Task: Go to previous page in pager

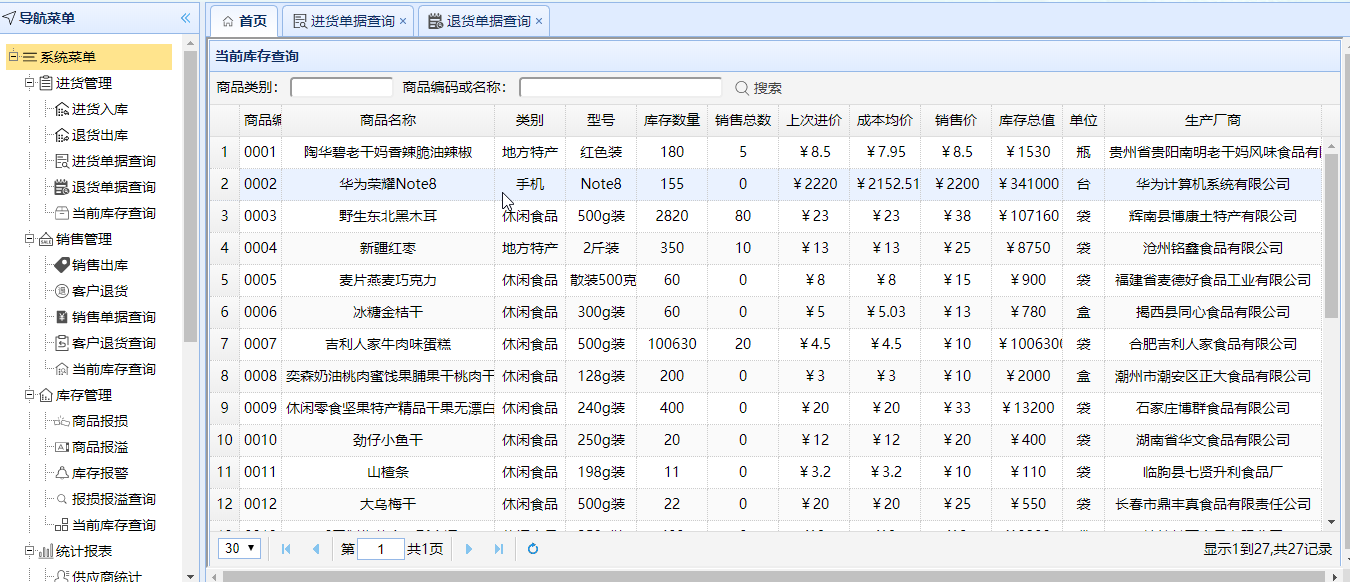Action: [316, 549]
